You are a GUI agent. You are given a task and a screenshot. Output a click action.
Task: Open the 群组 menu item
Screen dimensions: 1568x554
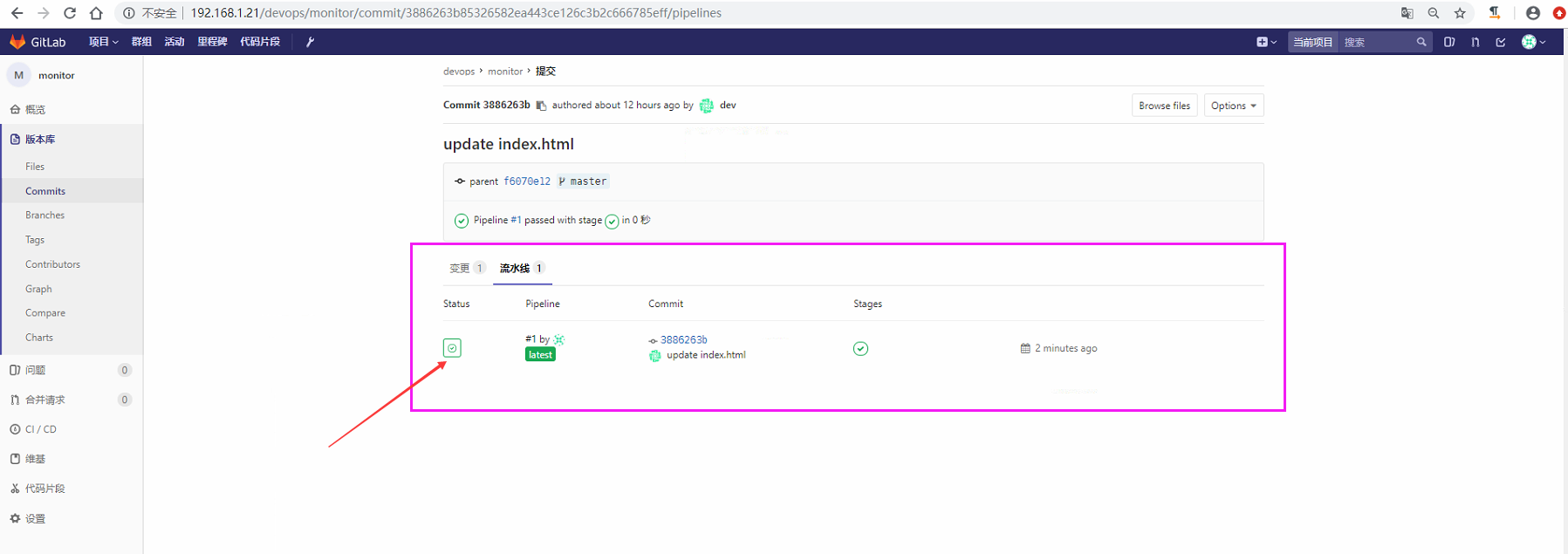(141, 42)
